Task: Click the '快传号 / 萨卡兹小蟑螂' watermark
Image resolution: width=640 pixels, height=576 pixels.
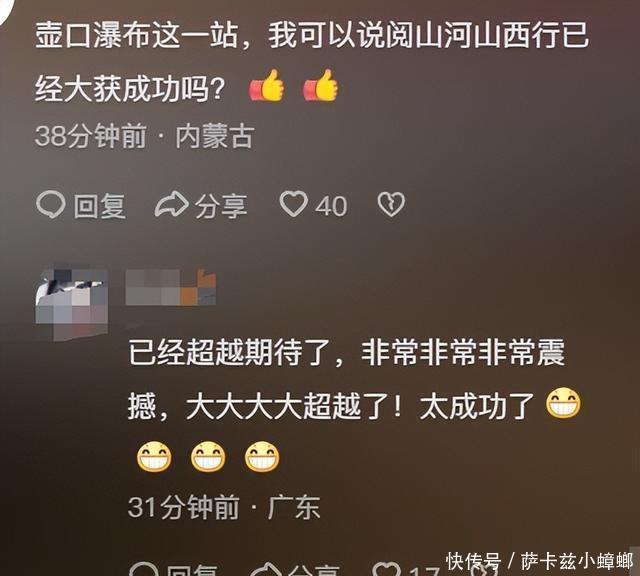Action: point(540,561)
